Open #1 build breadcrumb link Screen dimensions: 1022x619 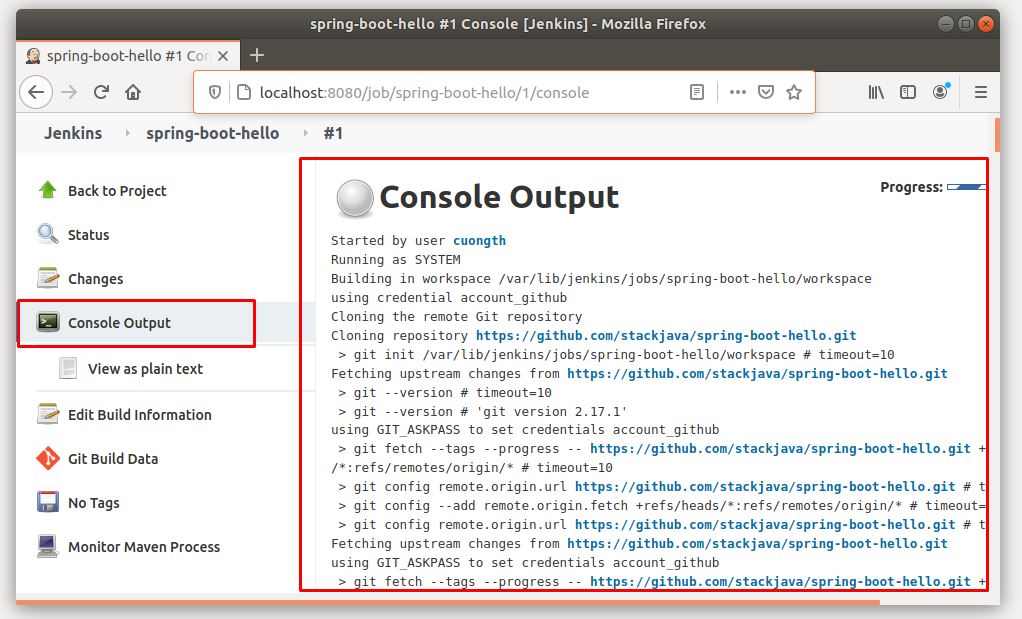click(333, 133)
